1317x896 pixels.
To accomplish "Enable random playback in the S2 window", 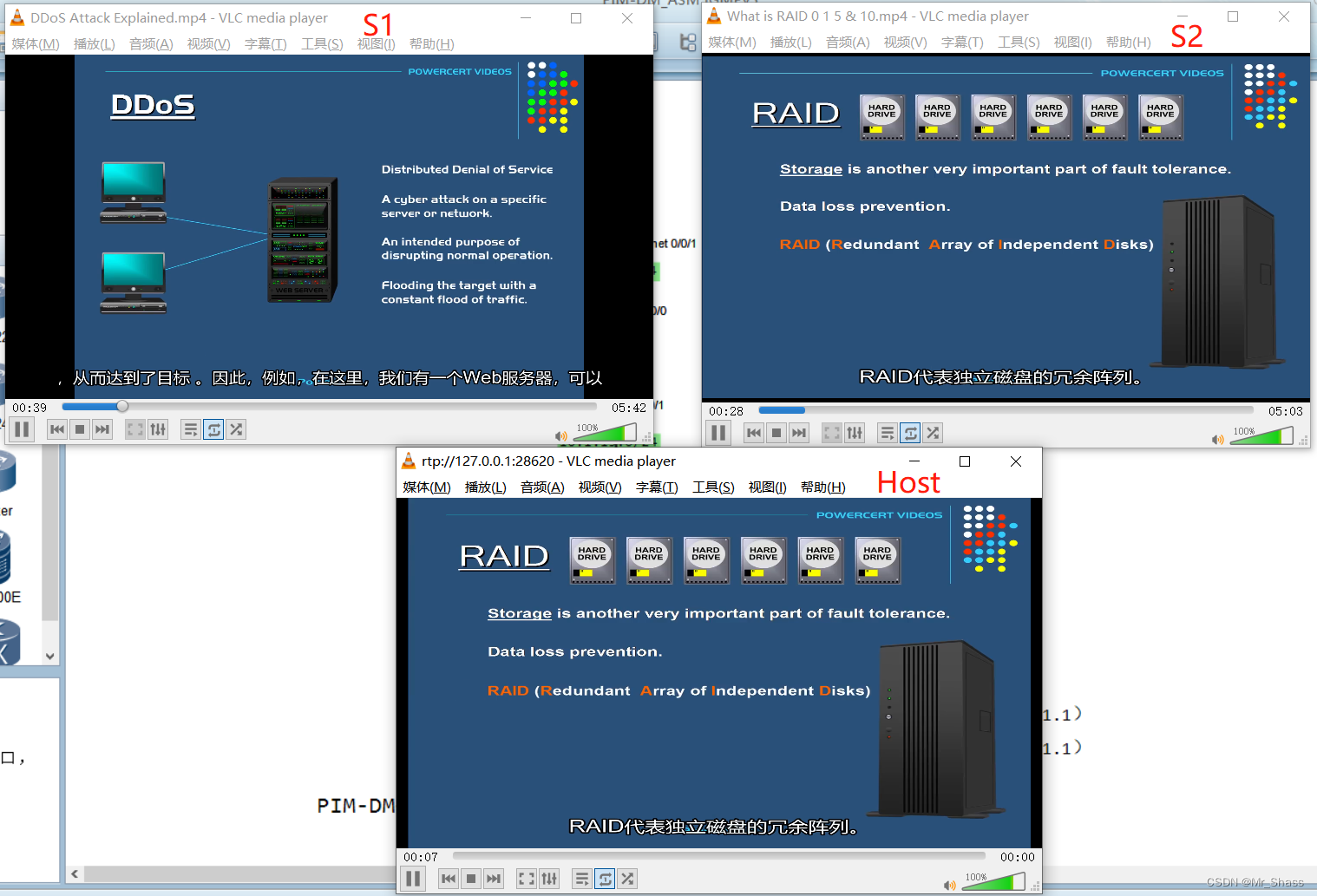I will coord(933,432).
